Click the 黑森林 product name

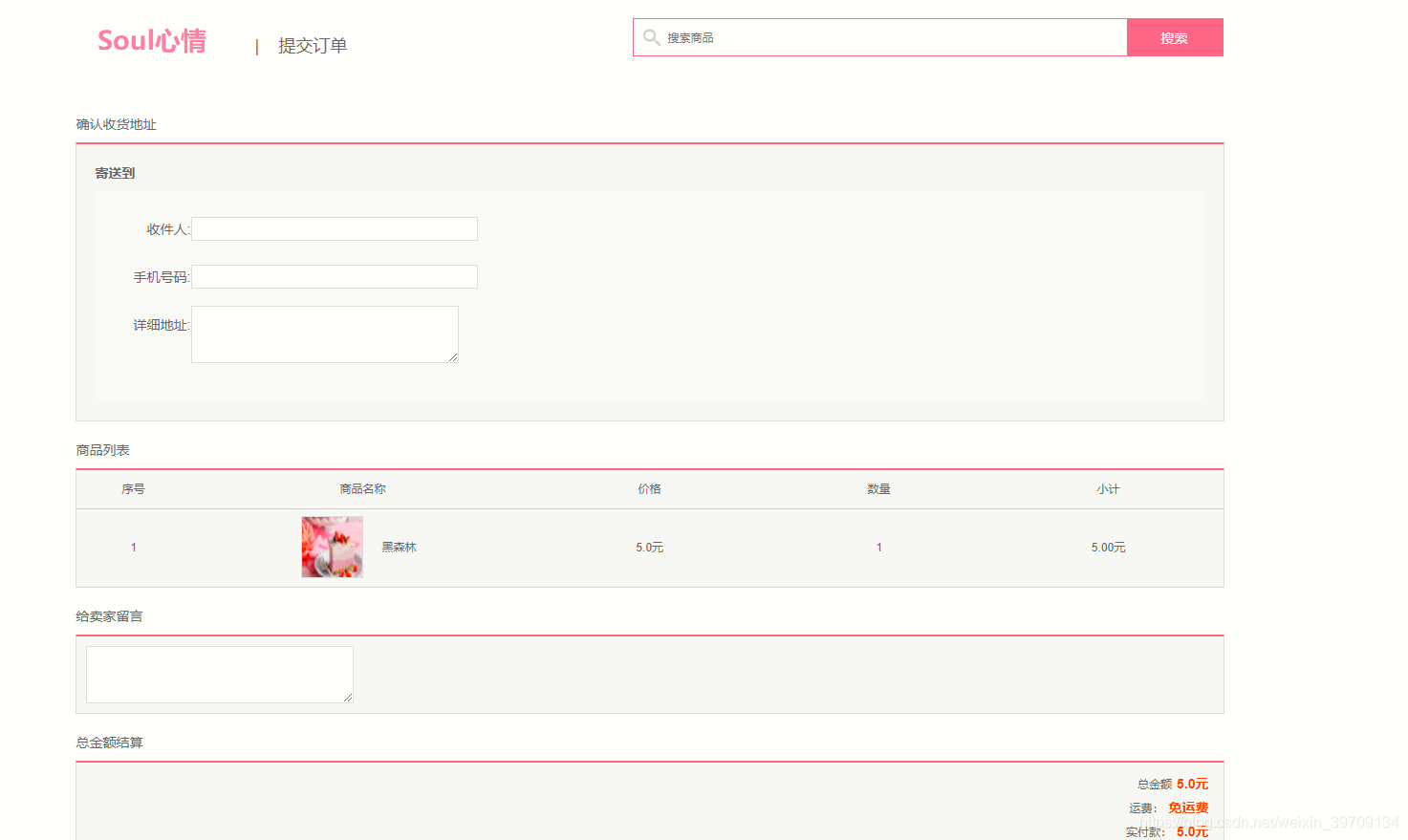click(400, 548)
